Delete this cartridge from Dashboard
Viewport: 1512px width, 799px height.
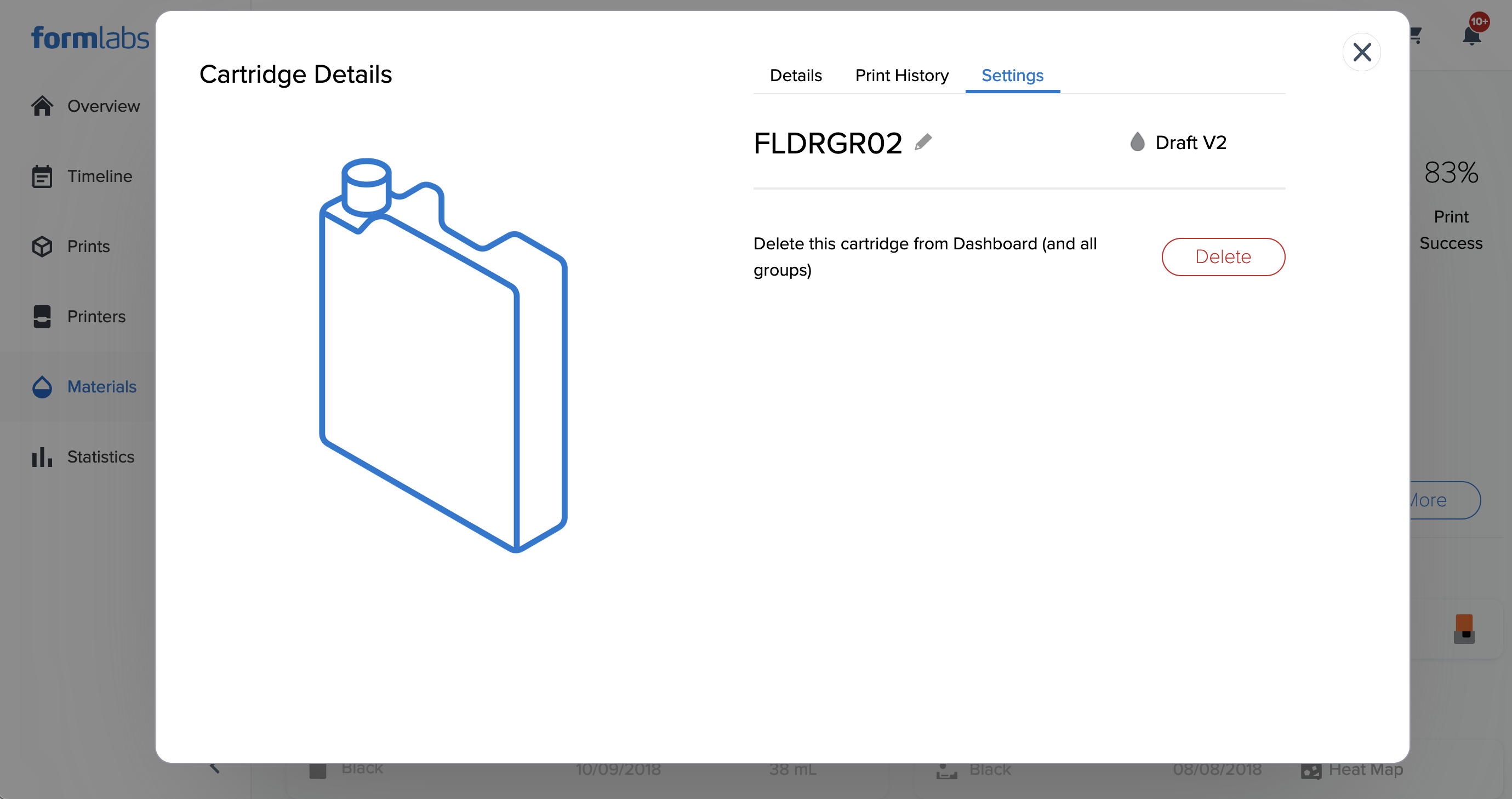[1223, 256]
